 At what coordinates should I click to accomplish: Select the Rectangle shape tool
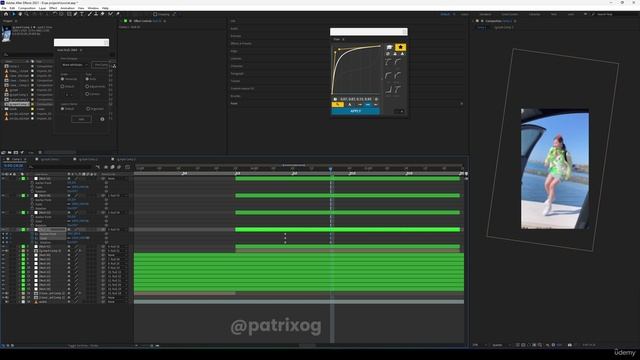(69, 14)
